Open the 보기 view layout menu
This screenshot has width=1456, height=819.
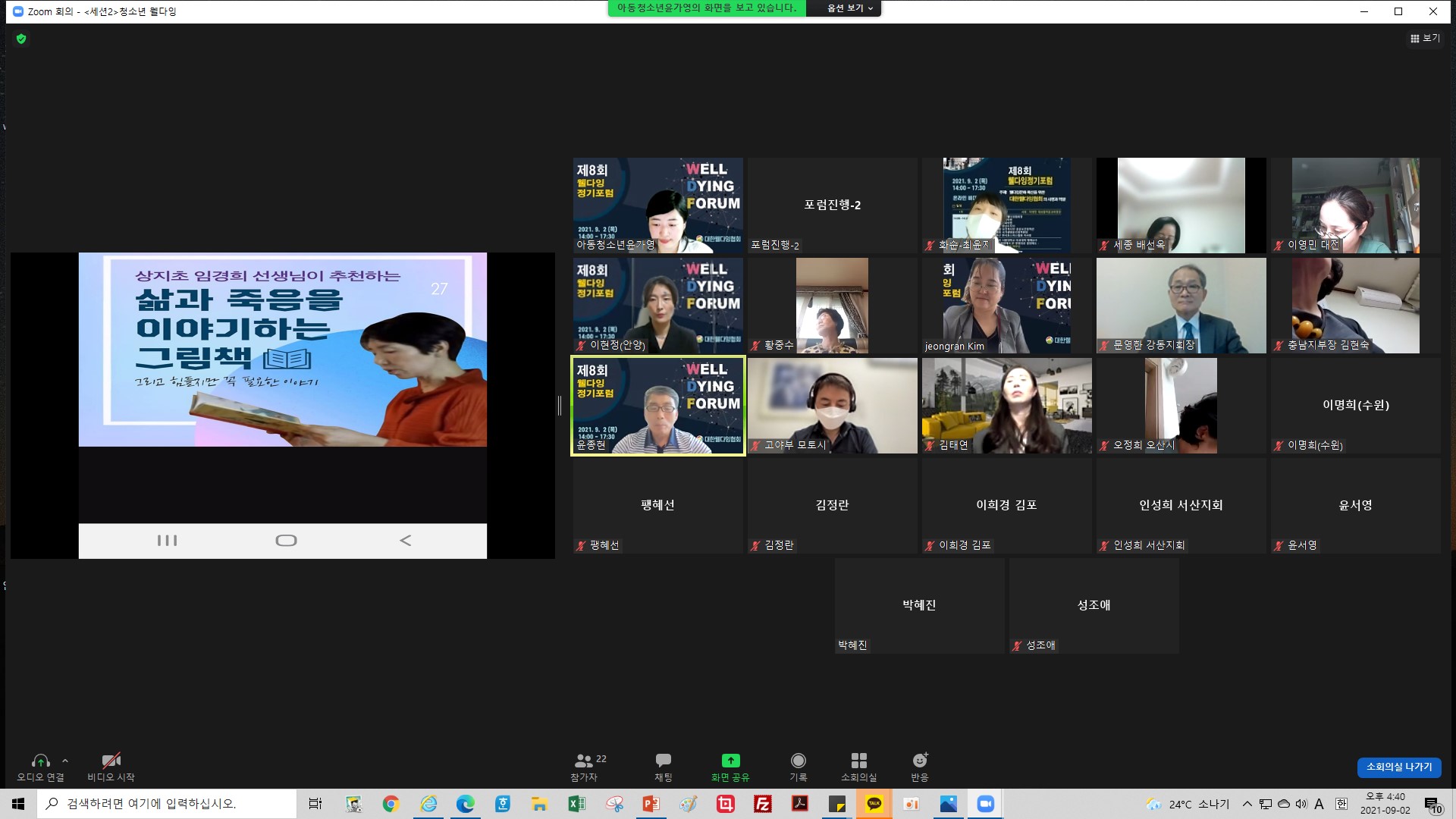[1425, 38]
